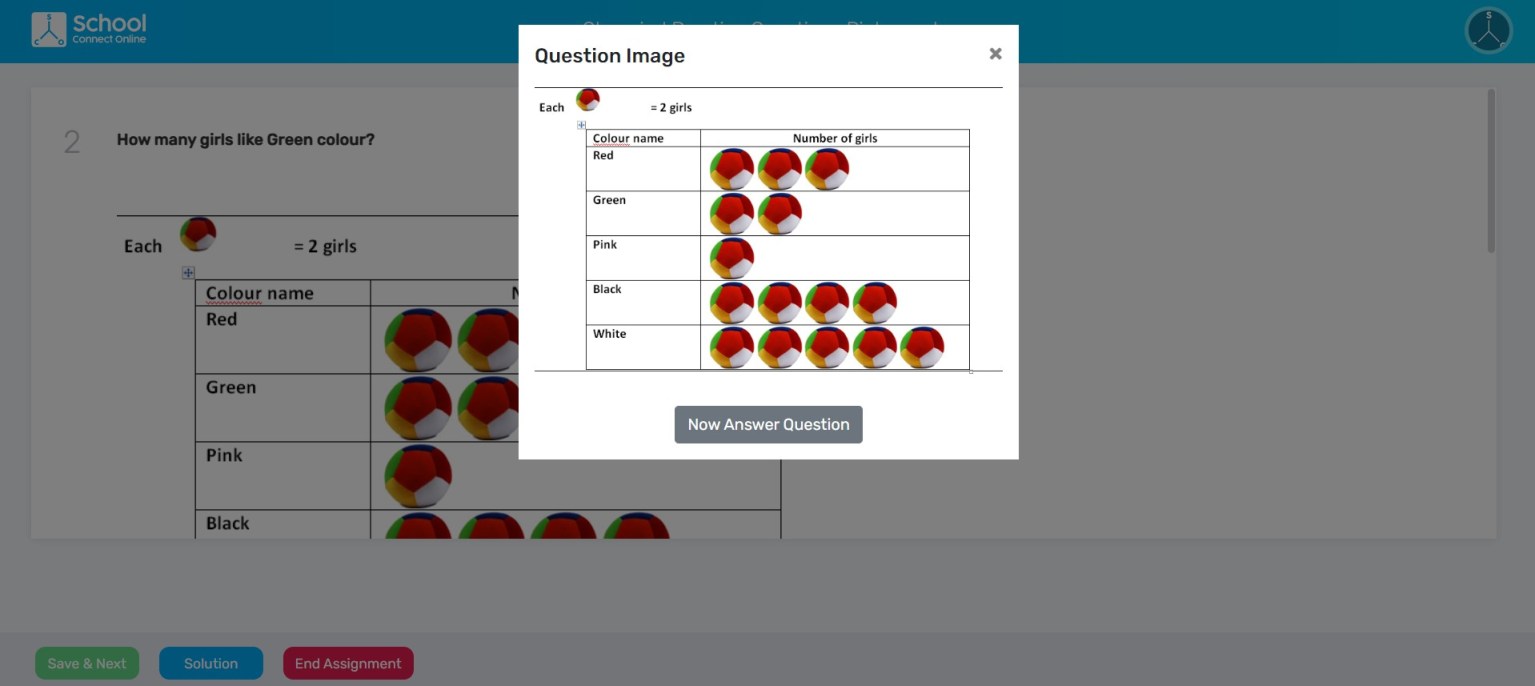Viewport: 1535px width, 686px height.
Task: Click the legend ball in background question image
Action: point(198,235)
